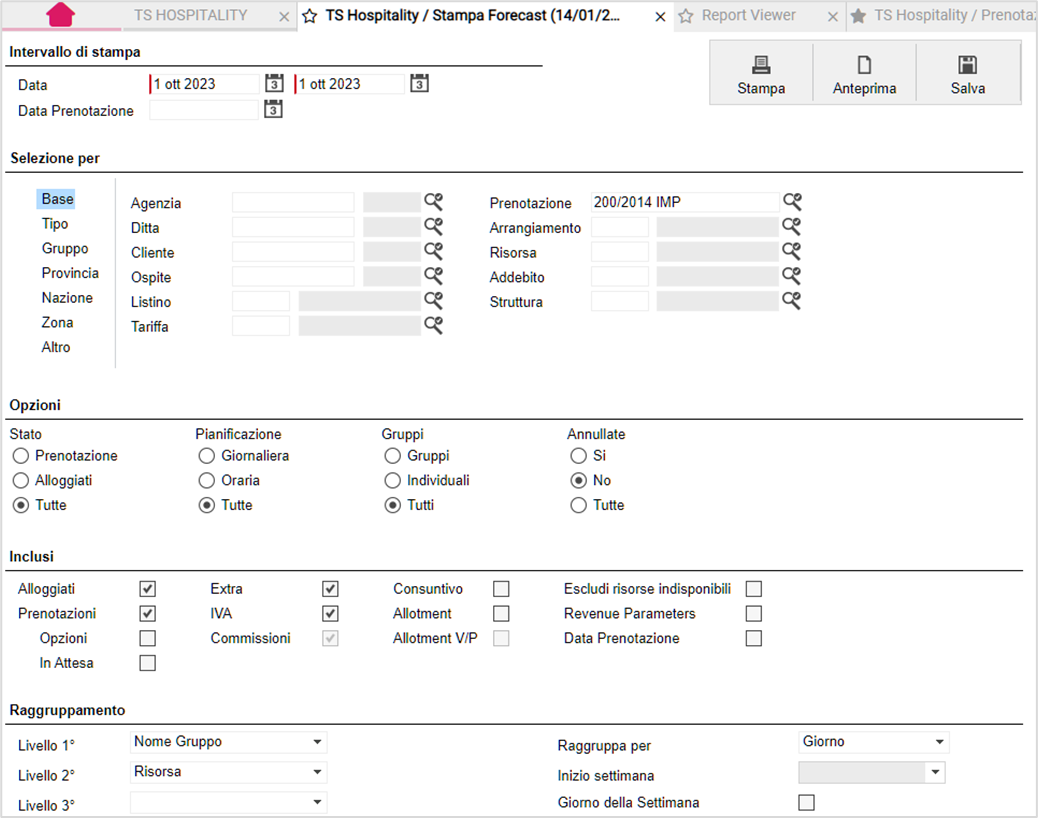Star the Stampa Forecast tab favorite

point(309,16)
